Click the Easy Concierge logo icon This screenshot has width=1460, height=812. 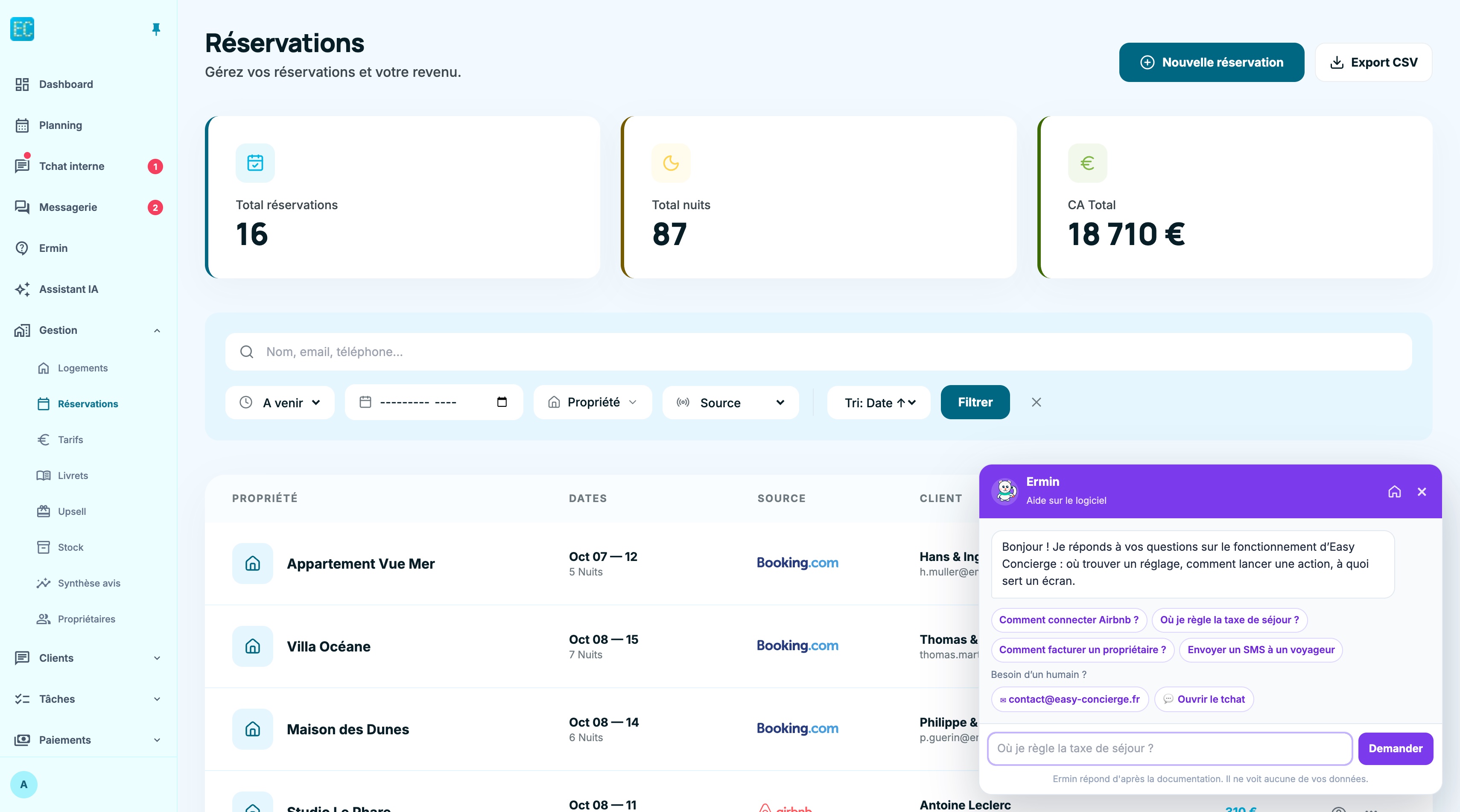22,29
